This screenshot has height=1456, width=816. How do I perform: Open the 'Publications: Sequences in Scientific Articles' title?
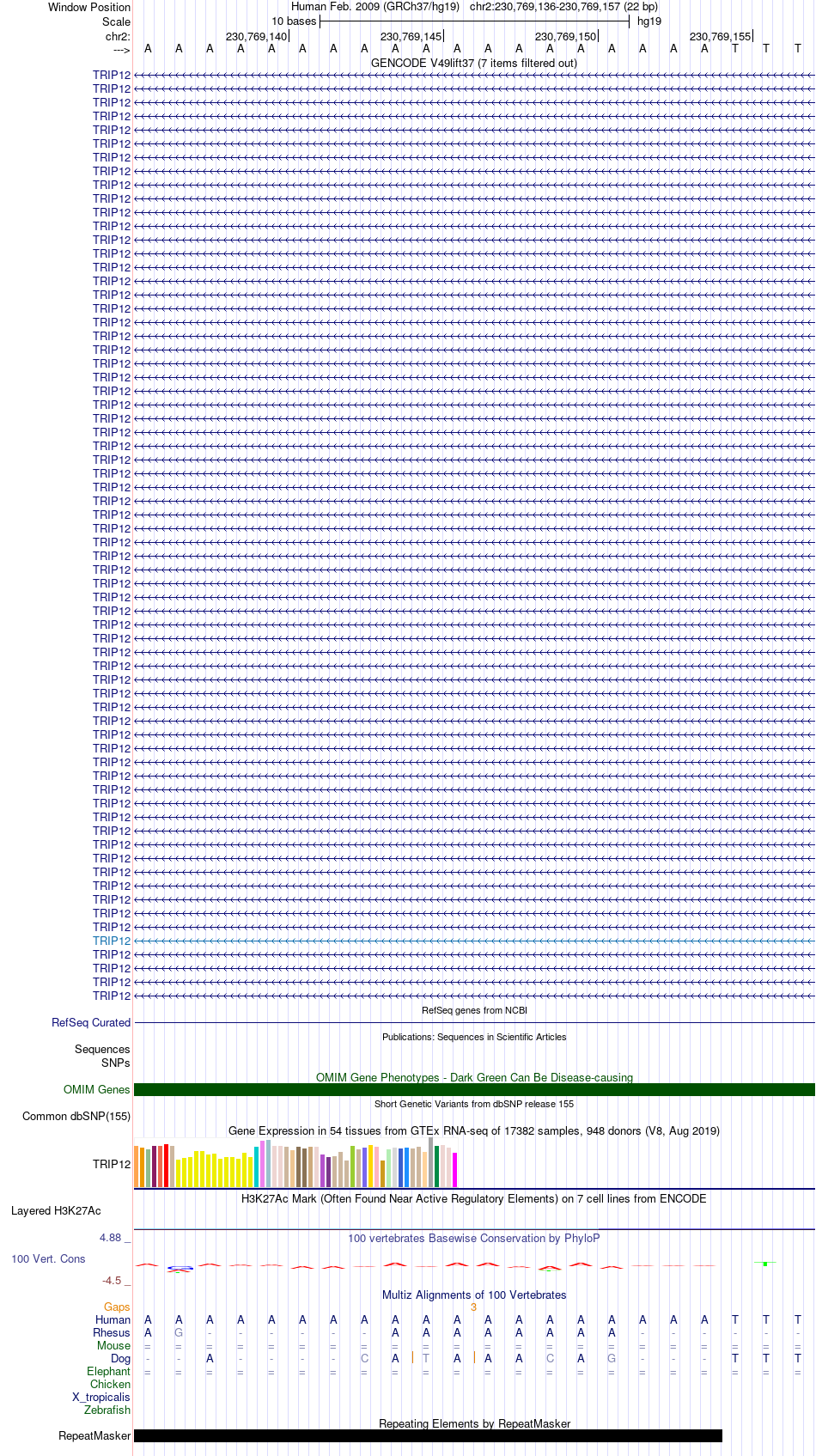(474, 1037)
